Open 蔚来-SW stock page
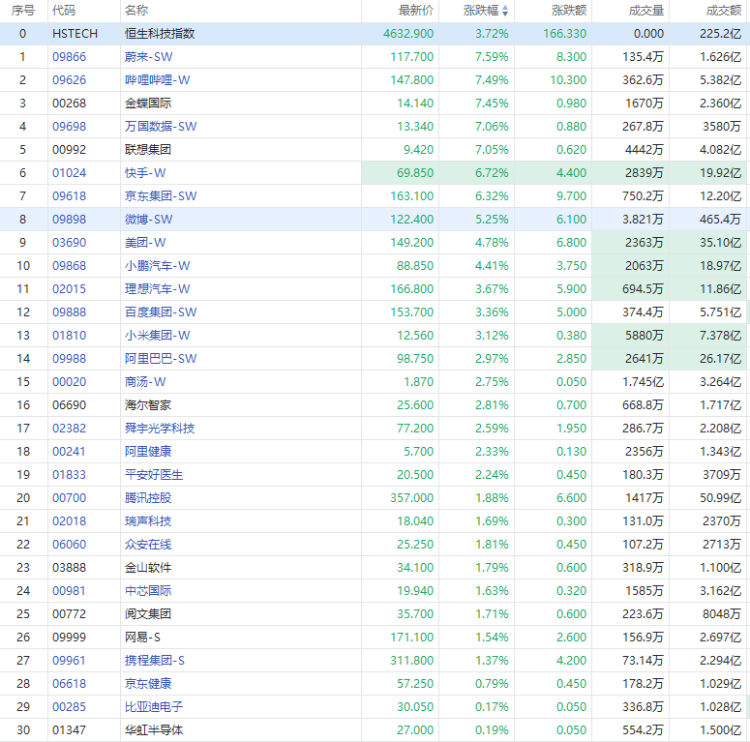Screen dimensions: 750x742 [x=148, y=57]
